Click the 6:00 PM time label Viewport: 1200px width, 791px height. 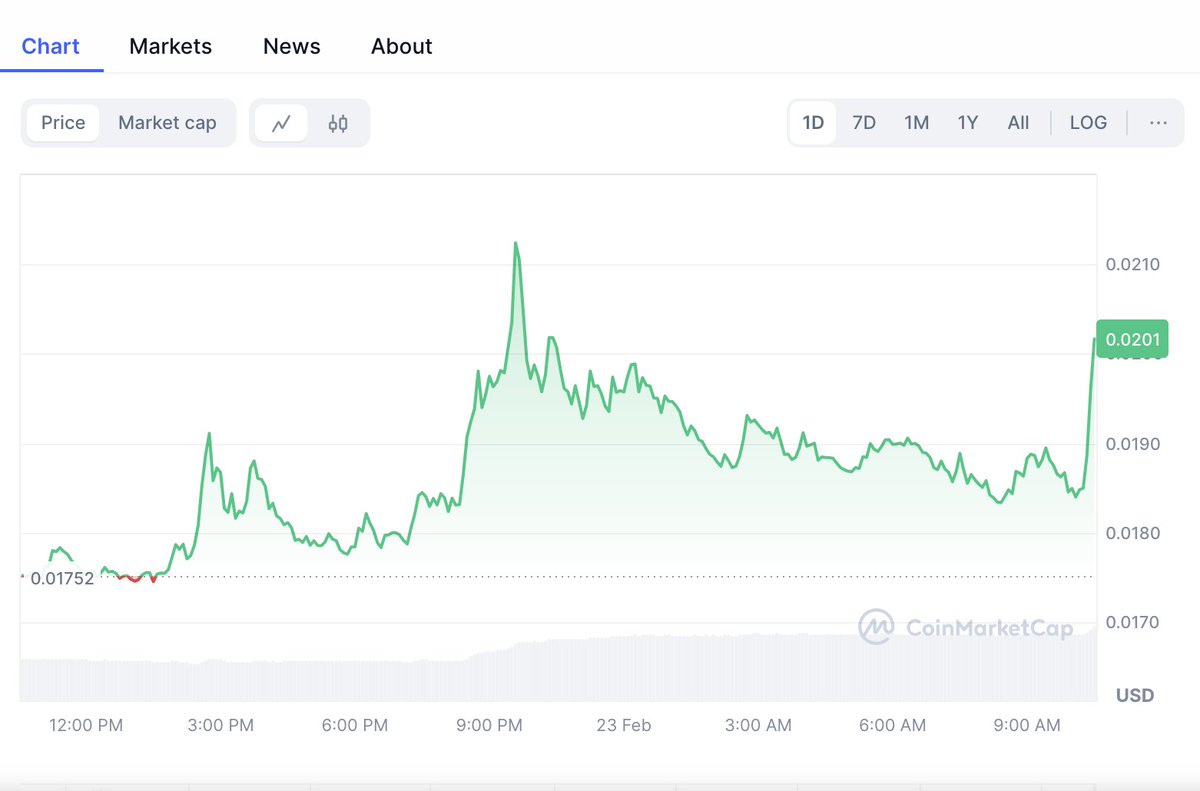pyautogui.click(x=354, y=725)
